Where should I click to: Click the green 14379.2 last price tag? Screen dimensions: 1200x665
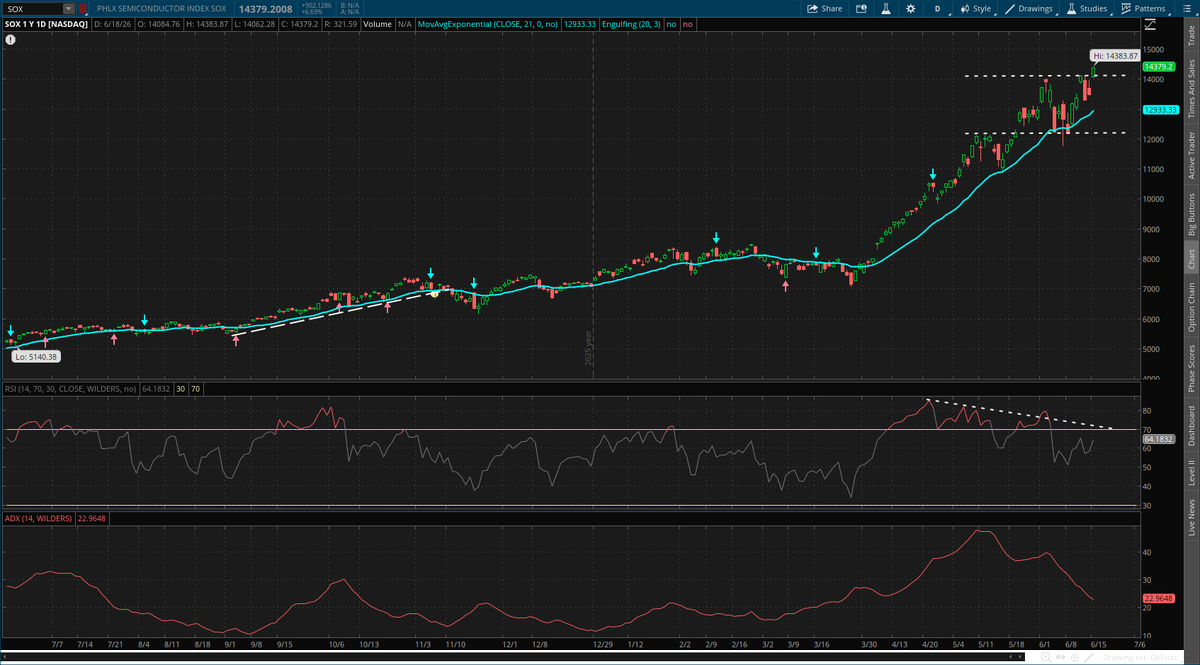coord(1160,66)
